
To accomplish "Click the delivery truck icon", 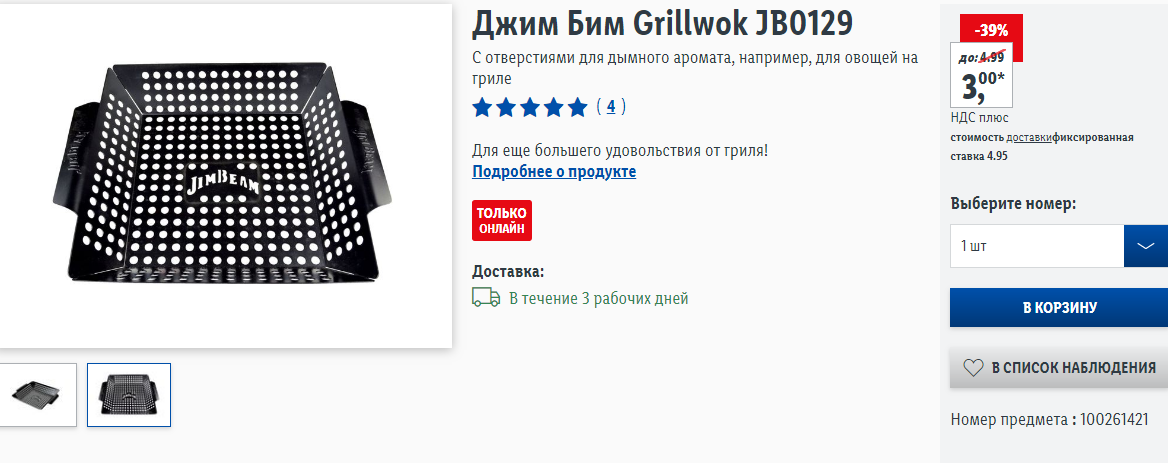I will [x=486, y=298].
